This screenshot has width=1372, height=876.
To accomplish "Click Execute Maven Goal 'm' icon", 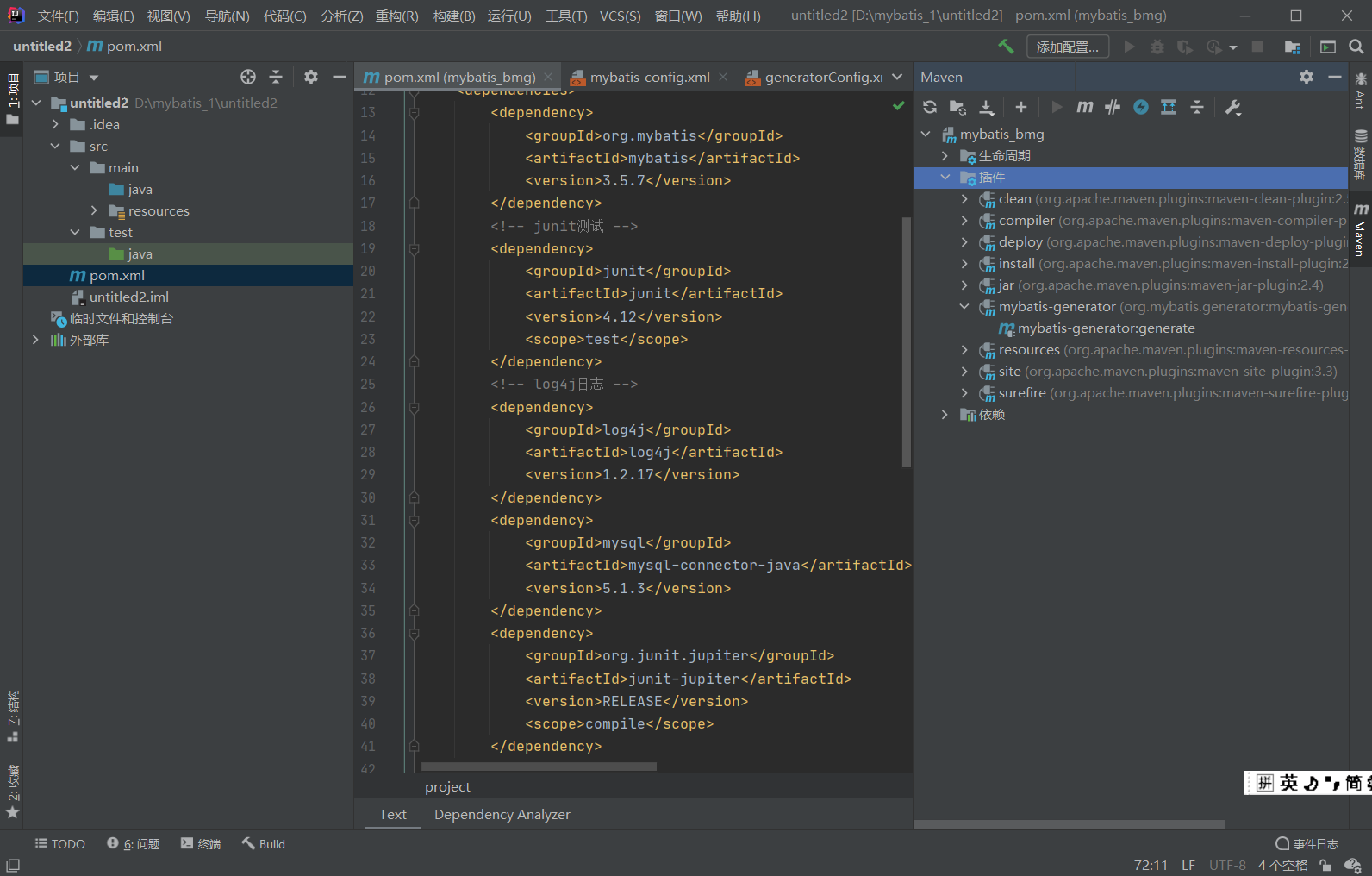I will 1084,107.
